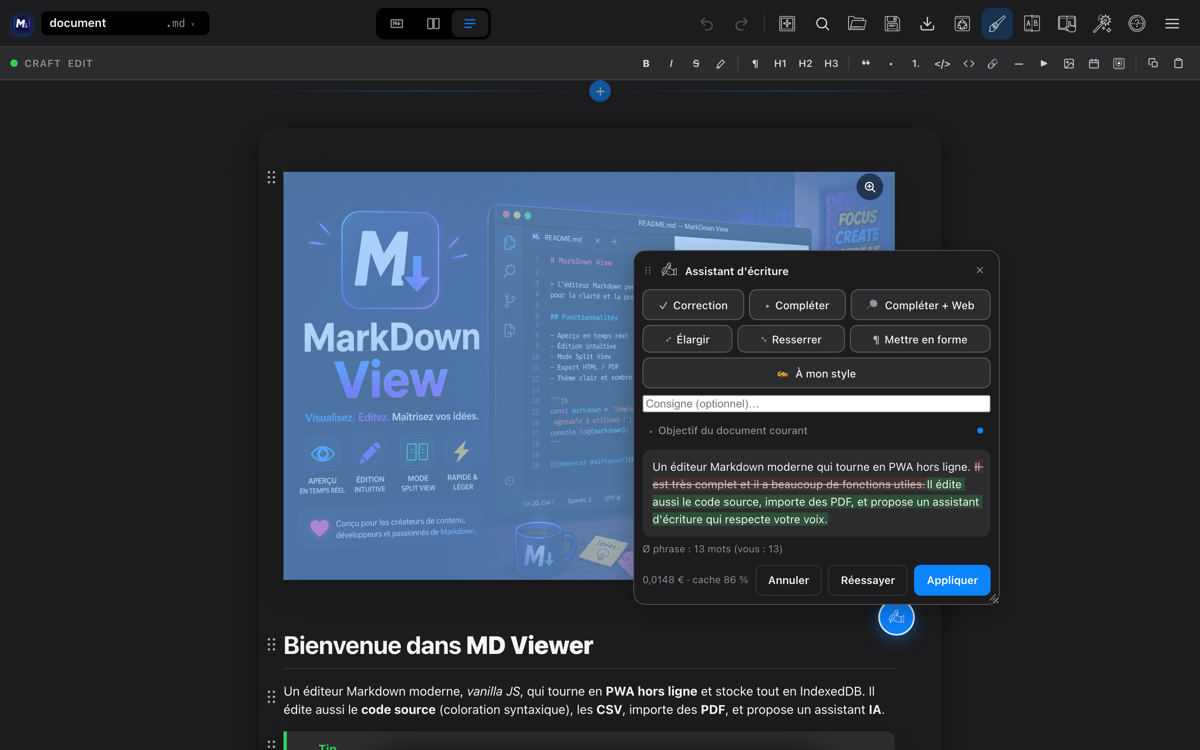Focus the Consigne (optionnel) input
This screenshot has height=750, width=1200.
click(816, 404)
